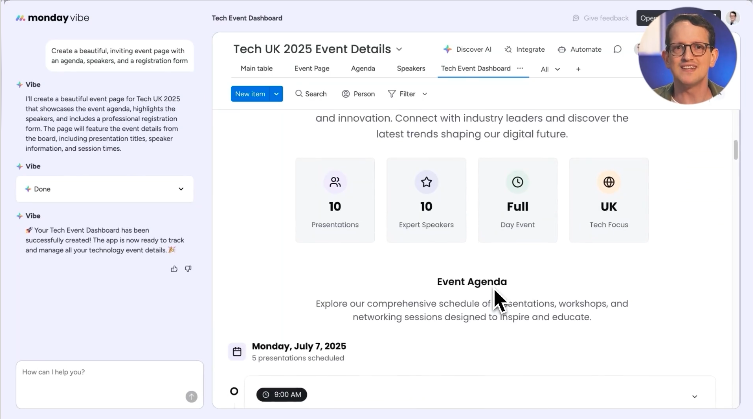
Task: Click the Event Agenda heading
Action: point(472,282)
